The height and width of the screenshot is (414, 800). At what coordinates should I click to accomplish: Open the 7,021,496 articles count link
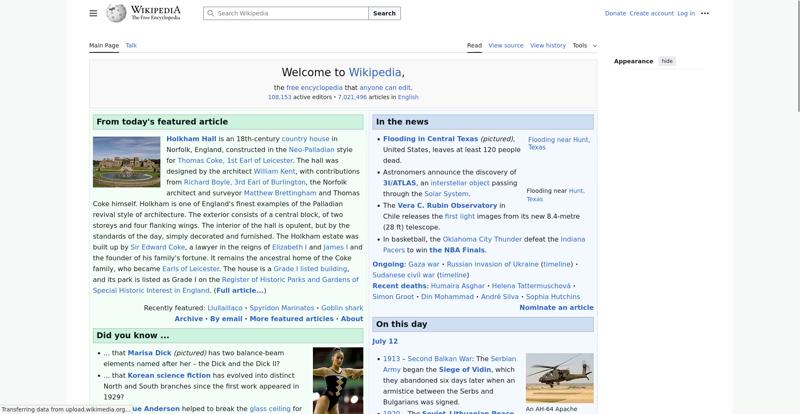click(352, 97)
